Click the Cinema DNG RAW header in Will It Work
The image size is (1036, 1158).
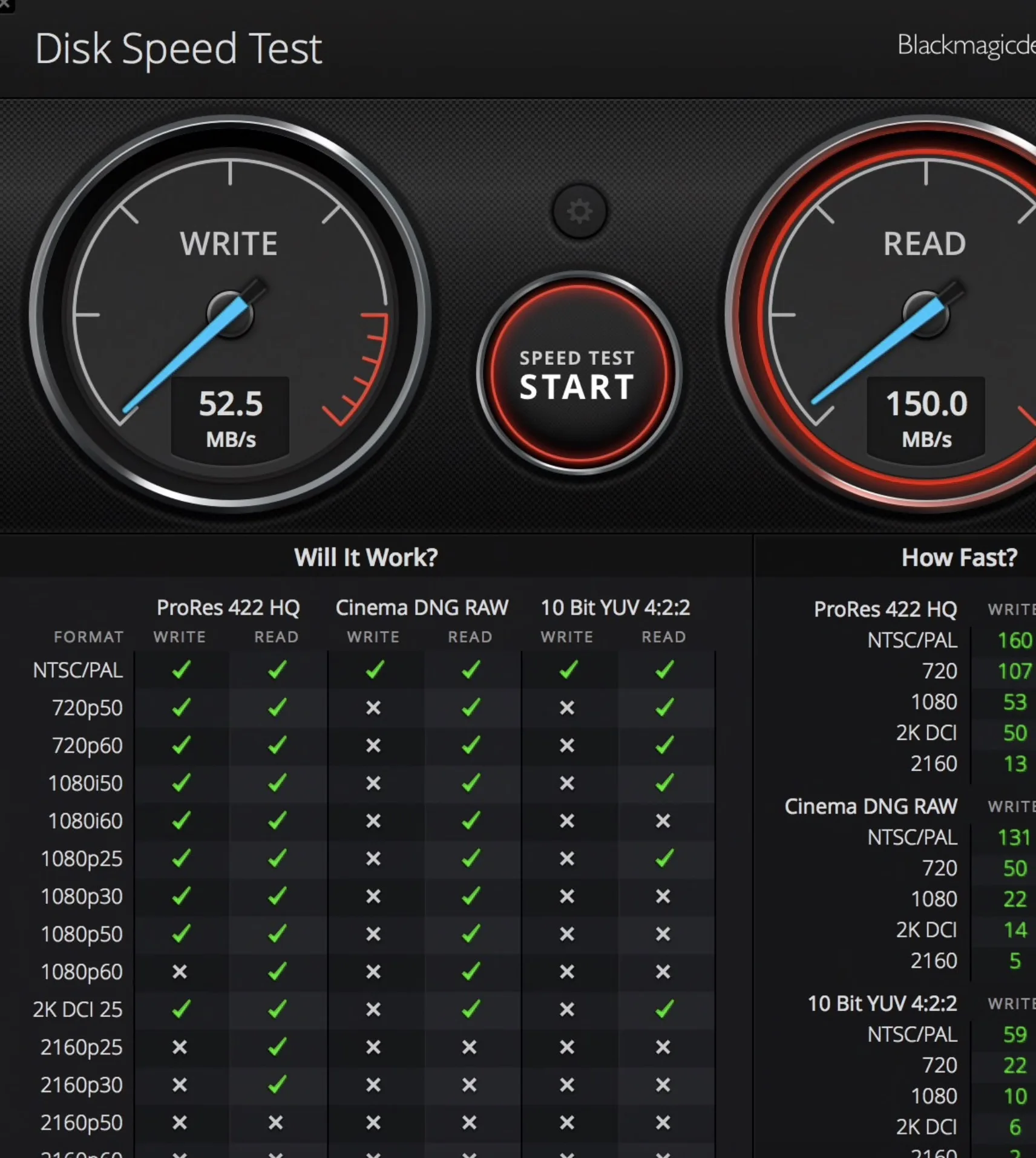(422, 607)
